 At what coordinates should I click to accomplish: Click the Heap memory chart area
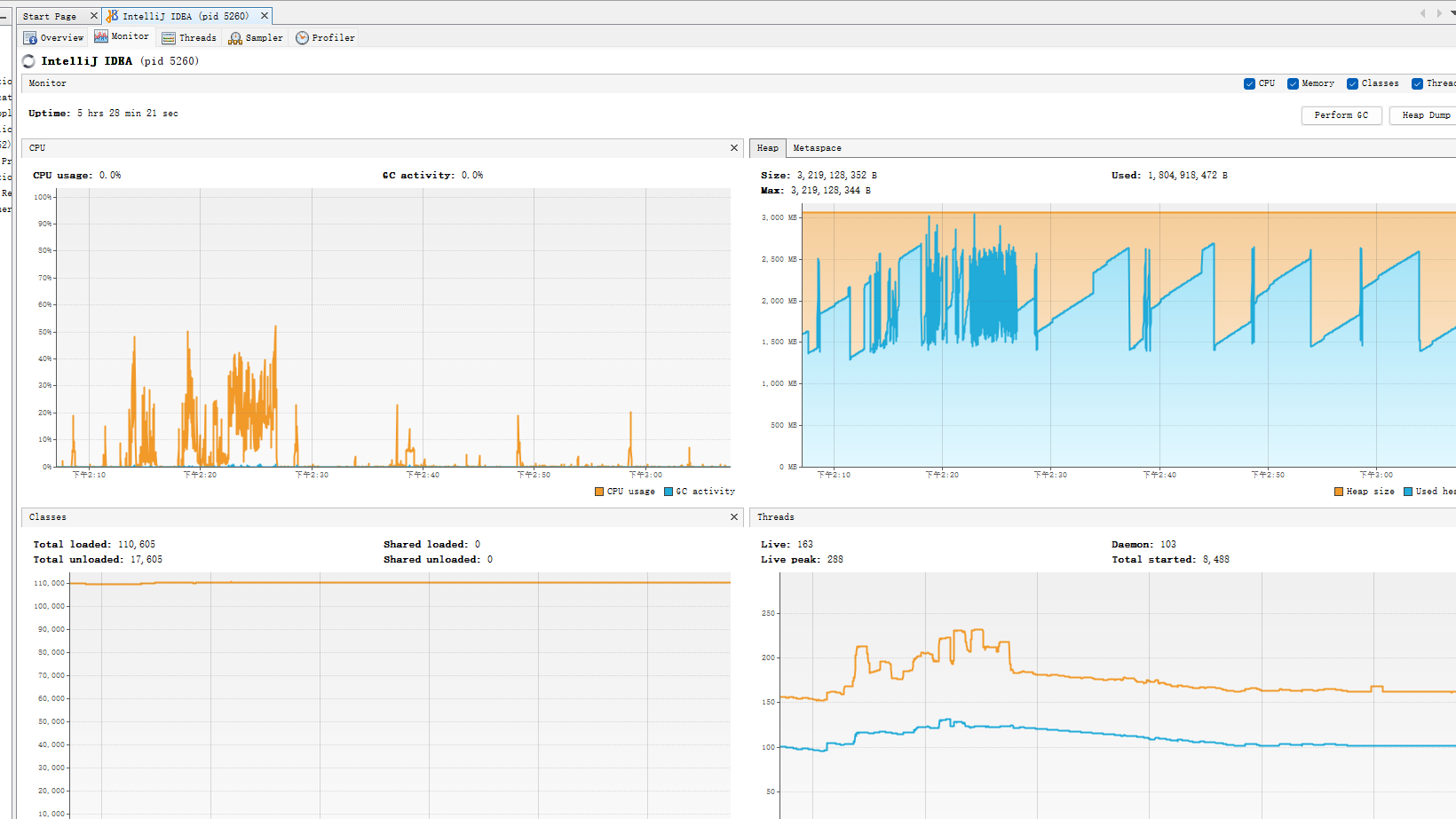[x=1128, y=335]
